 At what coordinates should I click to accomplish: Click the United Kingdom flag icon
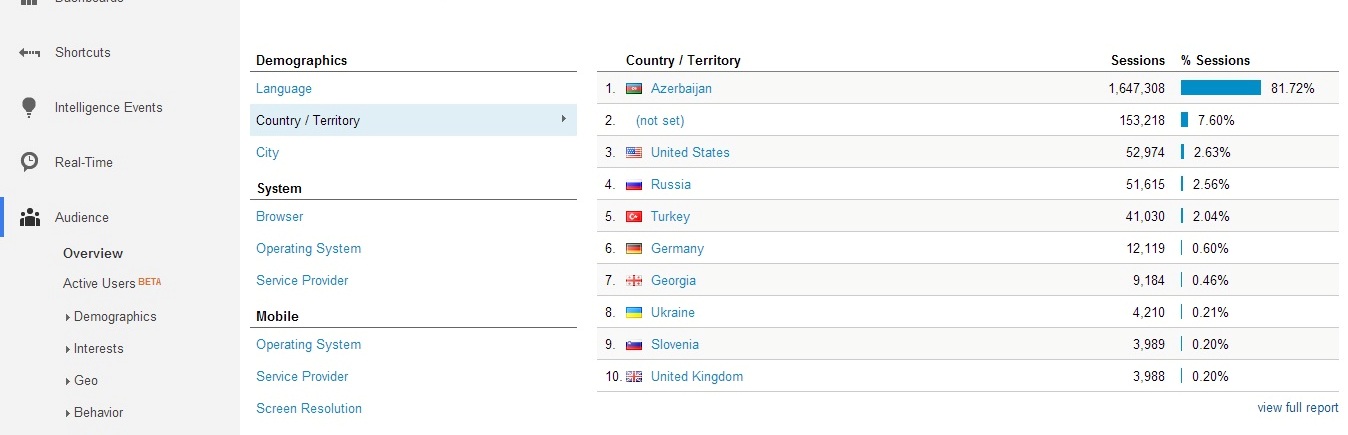pyautogui.click(x=634, y=376)
